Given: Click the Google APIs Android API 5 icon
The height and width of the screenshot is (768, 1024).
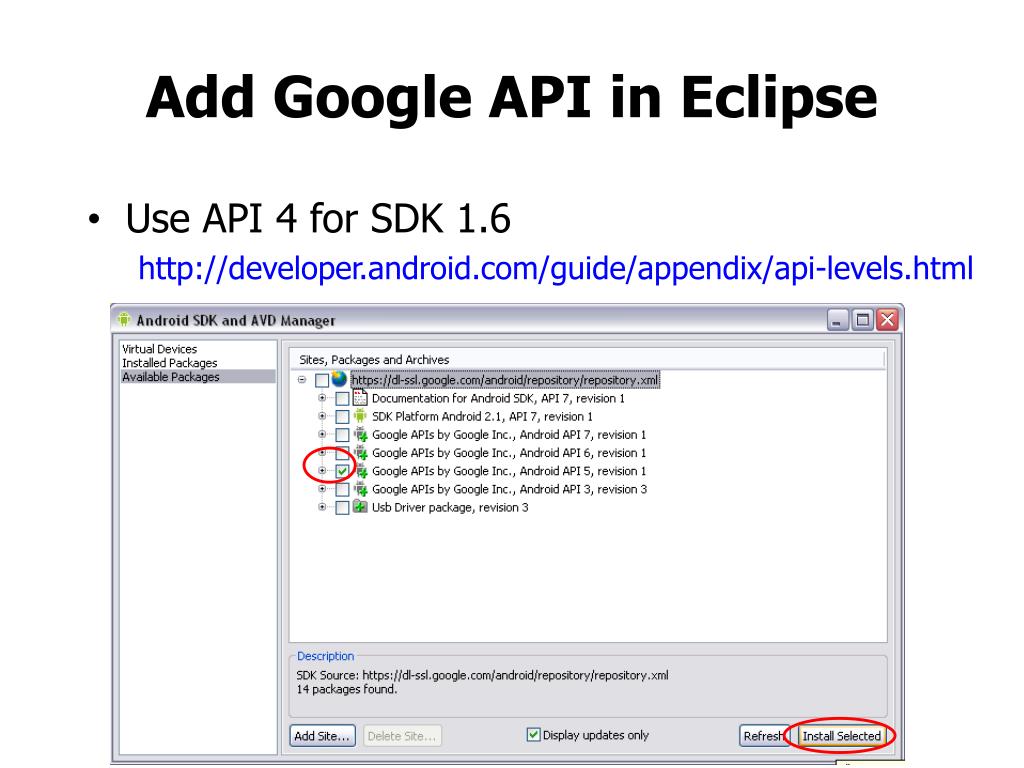Looking at the screenshot, I should (360, 470).
